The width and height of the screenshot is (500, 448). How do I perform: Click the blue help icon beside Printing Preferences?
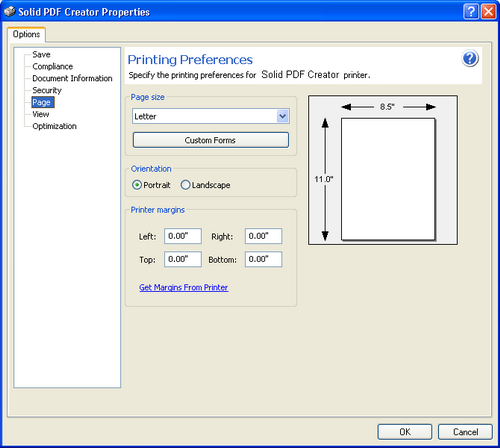click(470, 58)
